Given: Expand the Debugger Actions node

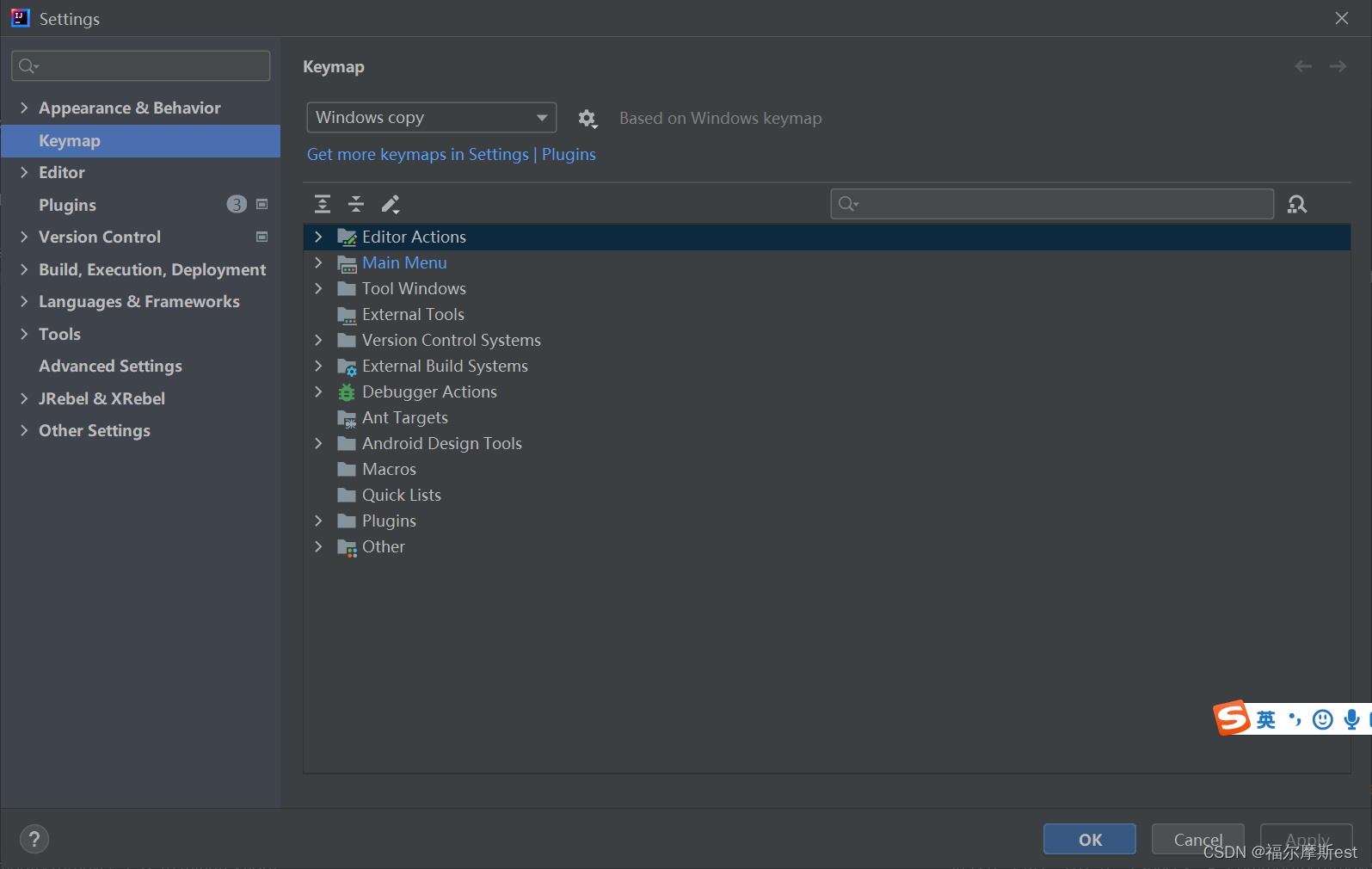Looking at the screenshot, I should pyautogui.click(x=318, y=391).
